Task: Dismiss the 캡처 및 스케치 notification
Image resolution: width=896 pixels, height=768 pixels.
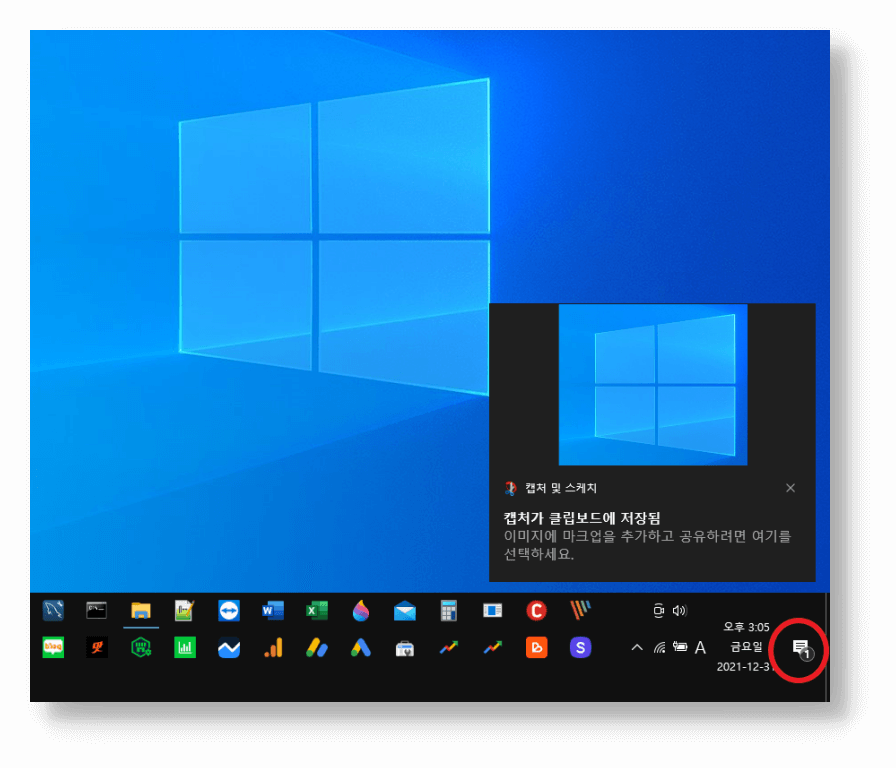Action: pyautogui.click(x=790, y=488)
